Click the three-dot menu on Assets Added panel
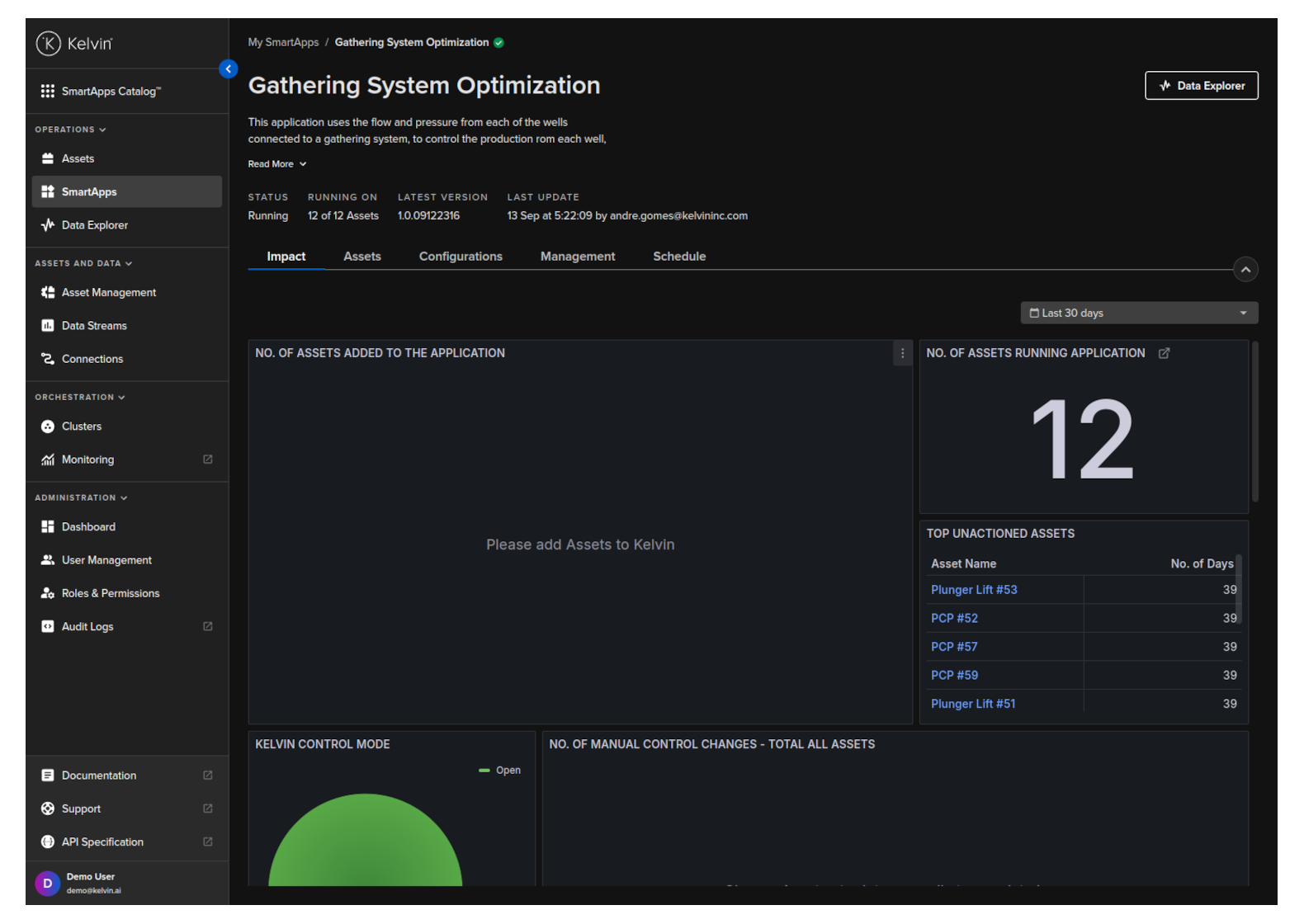1304x924 pixels. pos(902,353)
